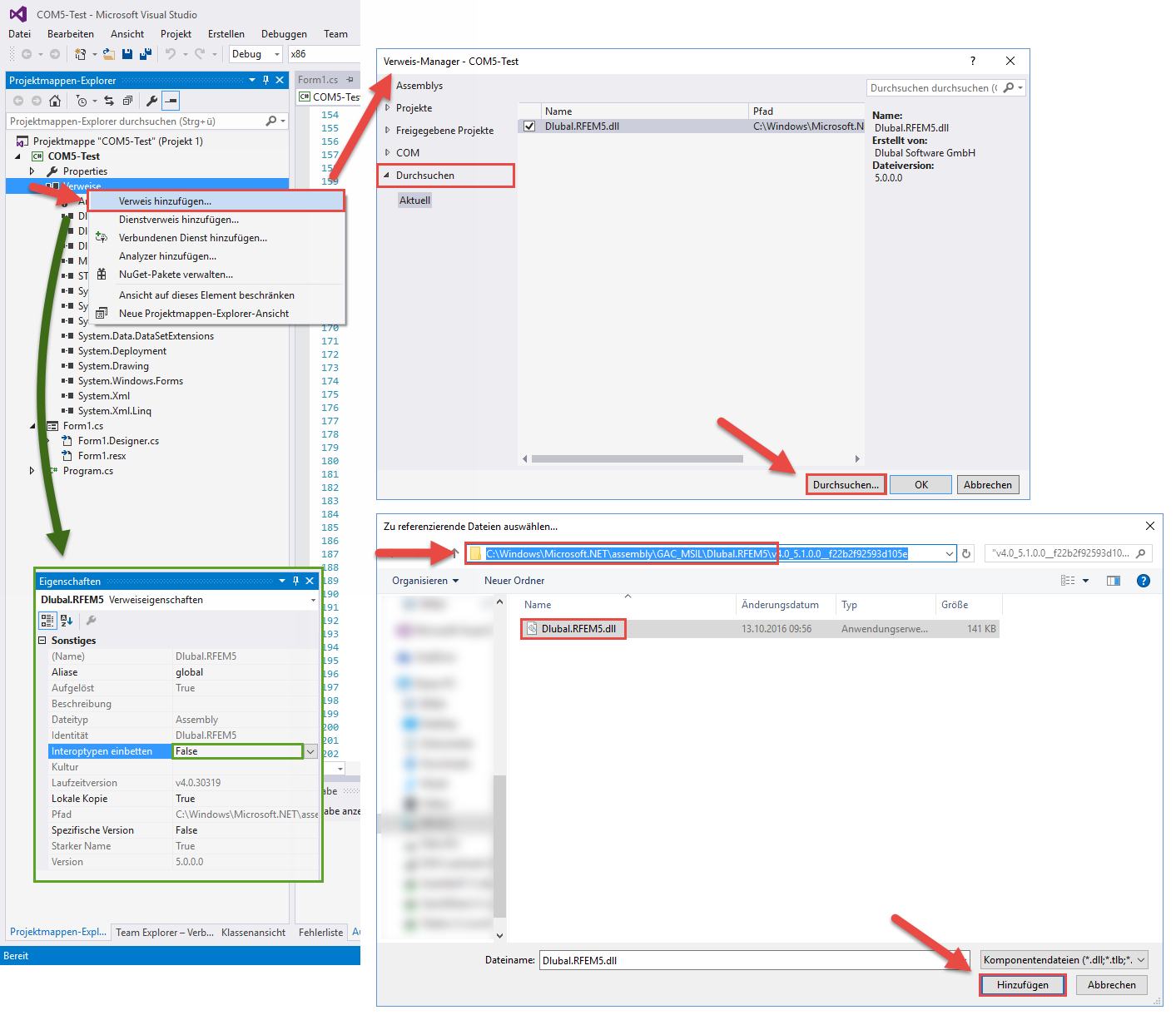Toggle the Dlubal.RFEM5.dll checkbox in Verweis-Manager

529,126
